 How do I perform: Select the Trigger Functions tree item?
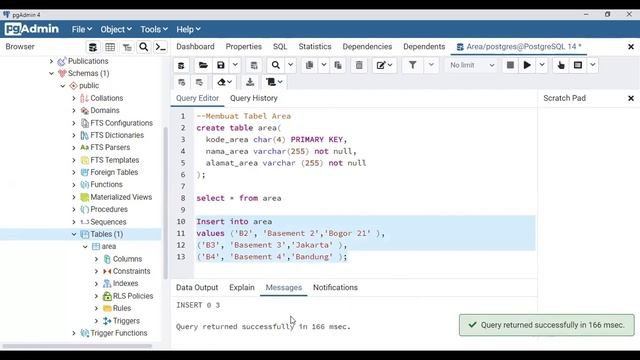(x=118, y=333)
